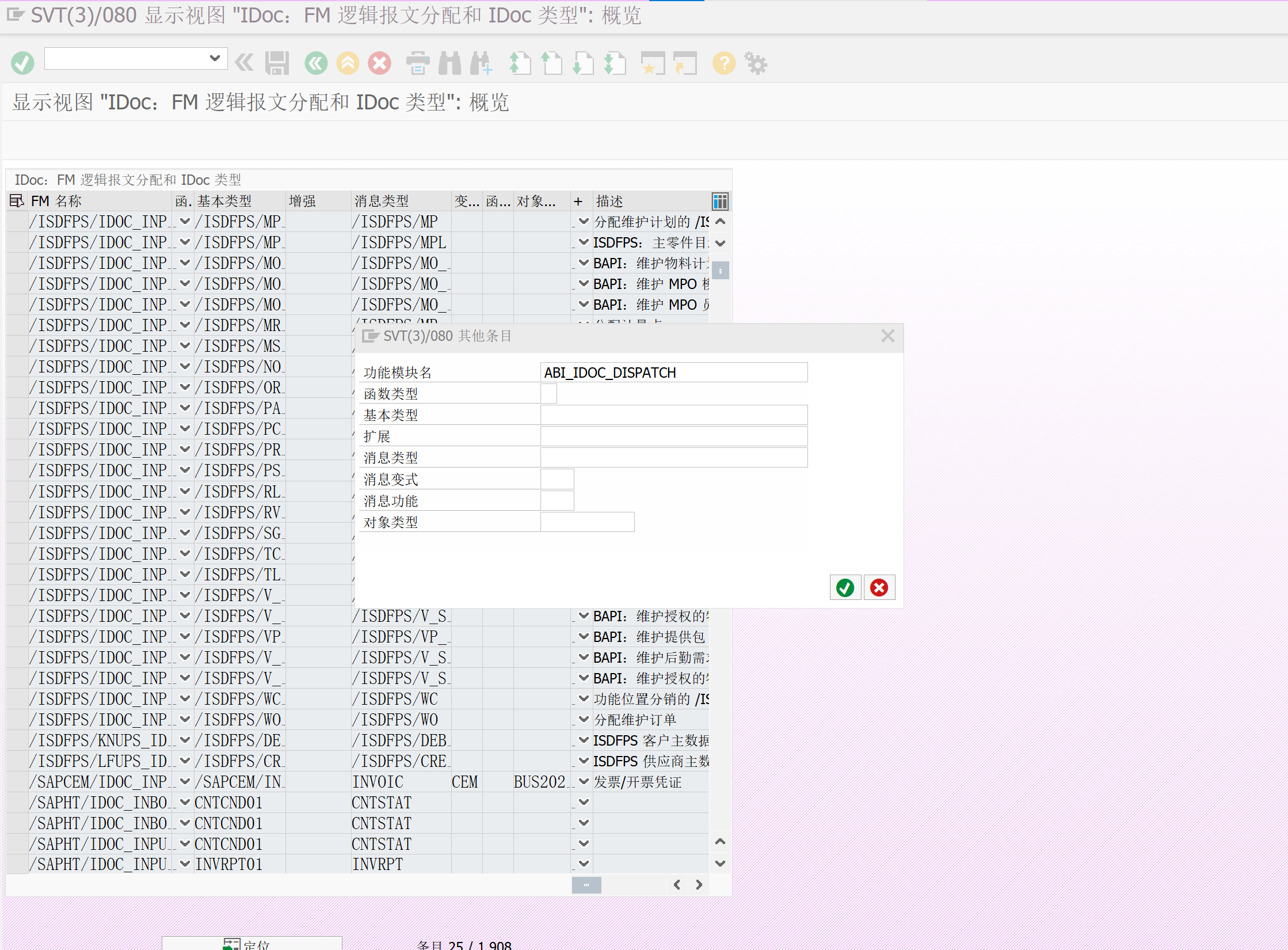Click the Find Next toolbar icon

pyautogui.click(x=482, y=63)
